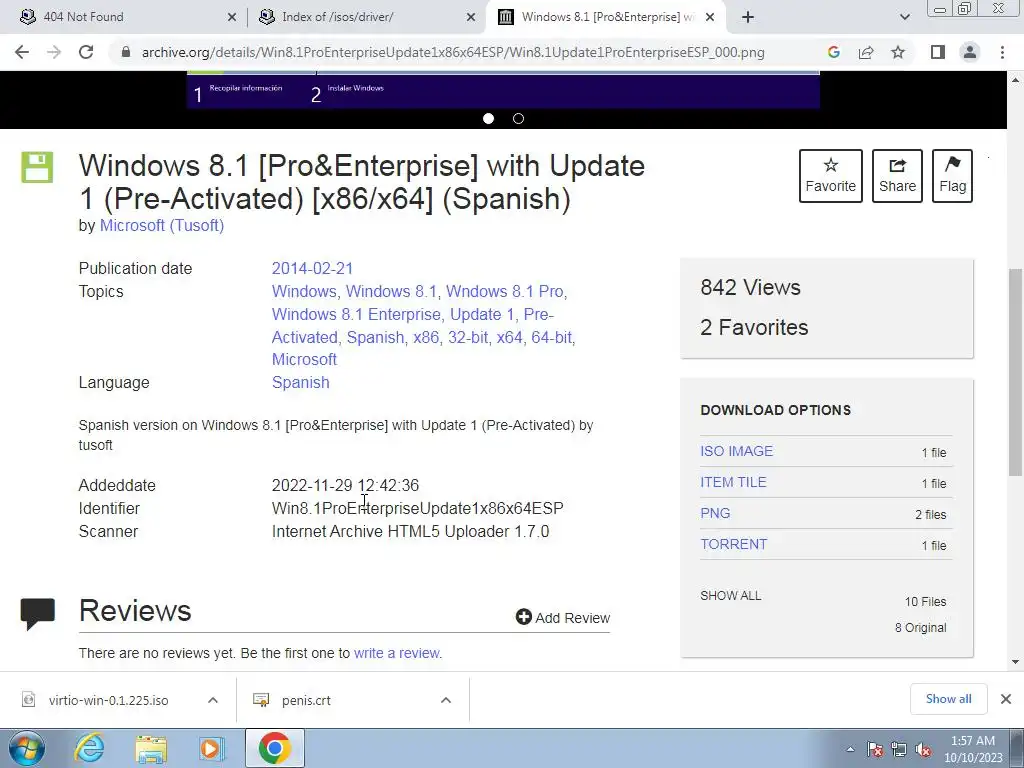This screenshot has height=768, width=1024.
Task: Expand options for penis.crt download
Action: [446, 700]
